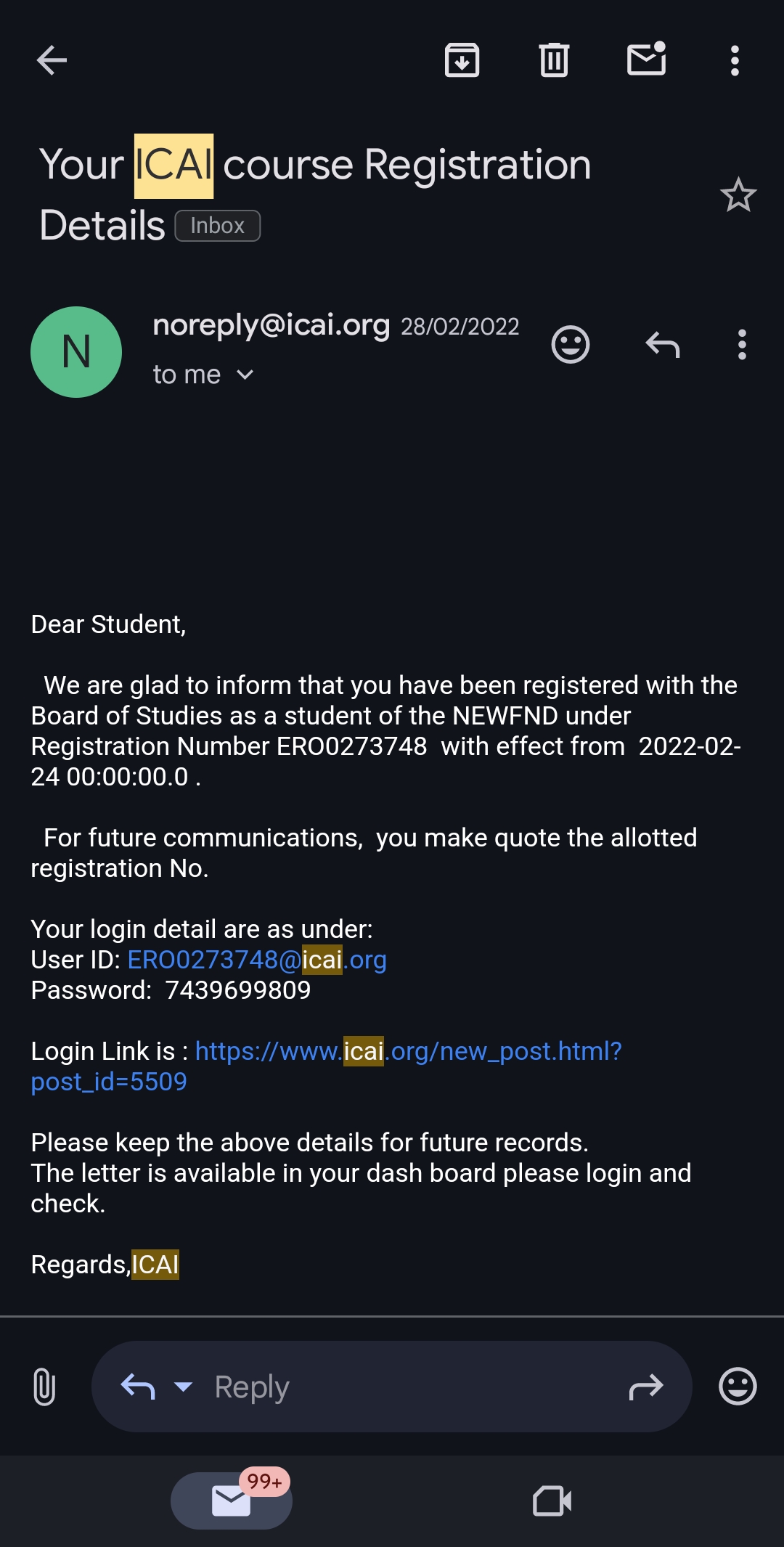Open emoji picker in the reply bar
Image resolution: width=784 pixels, height=1547 pixels.
pos(738,1387)
